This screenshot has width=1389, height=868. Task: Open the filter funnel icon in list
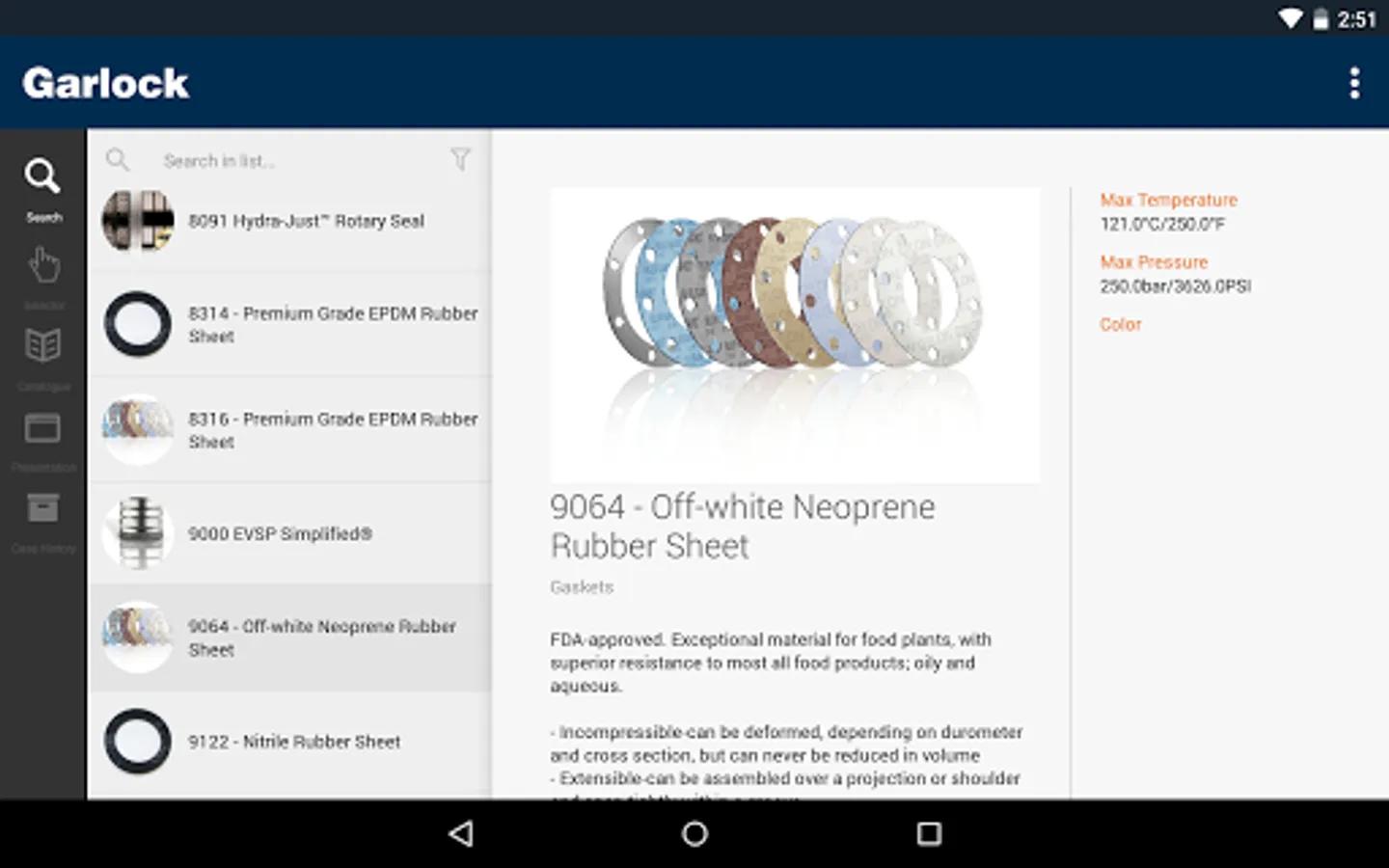[461, 159]
